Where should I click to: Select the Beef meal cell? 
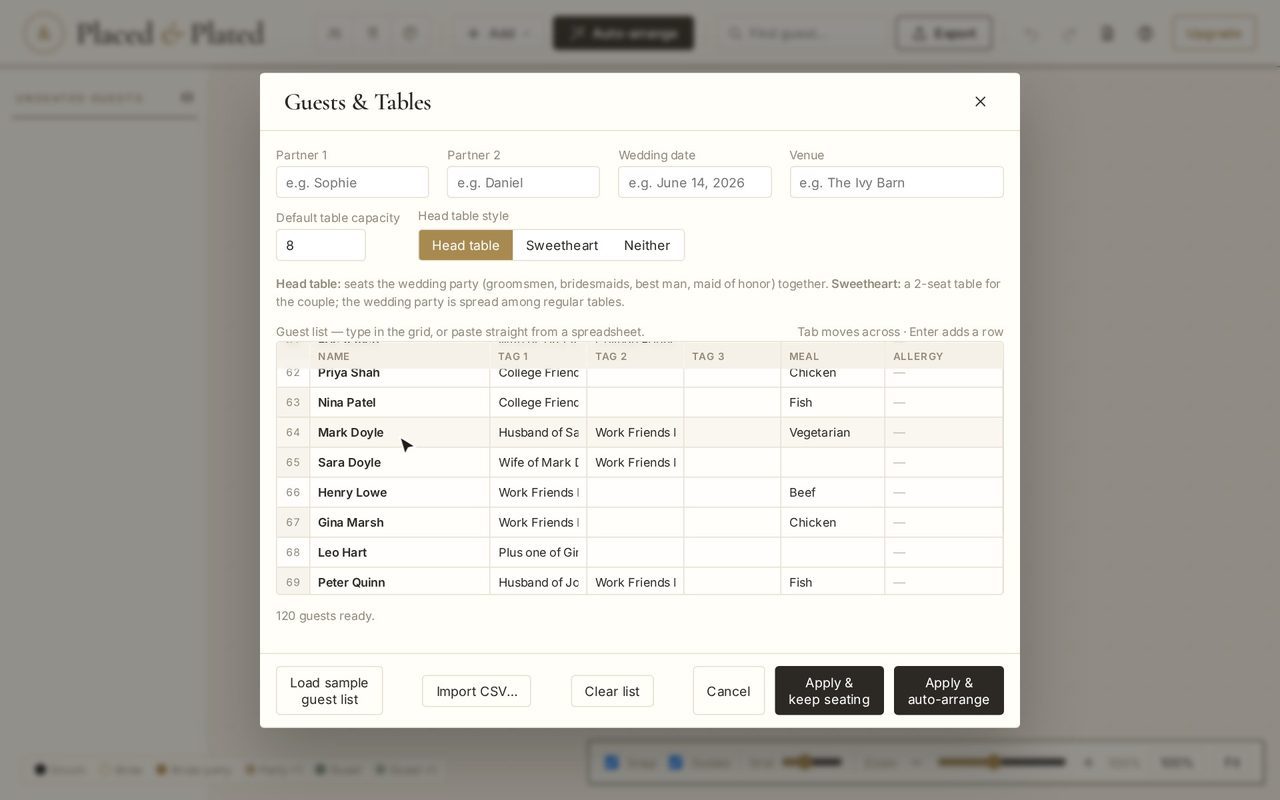click(x=833, y=492)
